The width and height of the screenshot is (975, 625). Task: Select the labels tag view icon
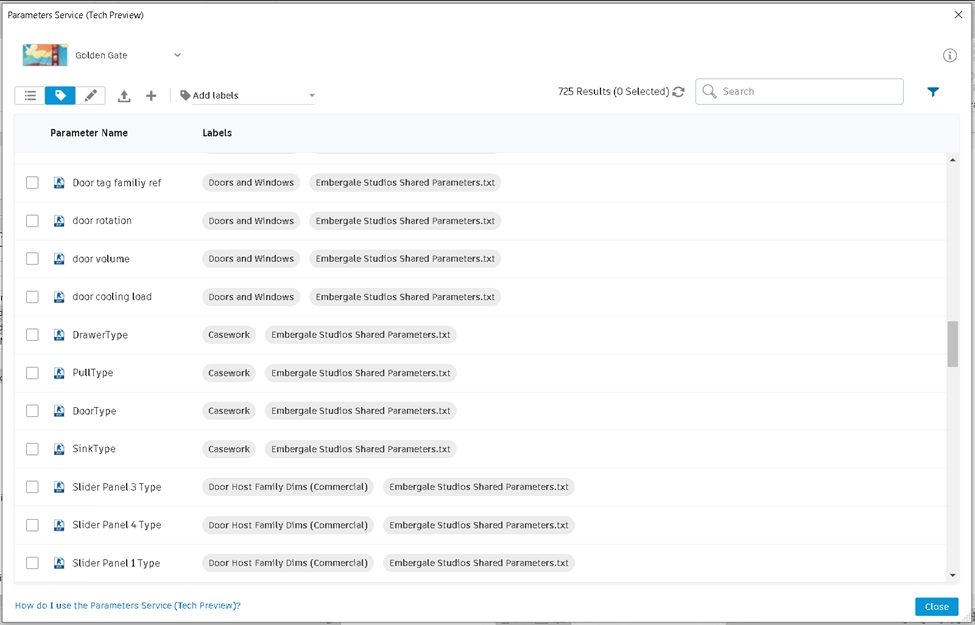60,96
